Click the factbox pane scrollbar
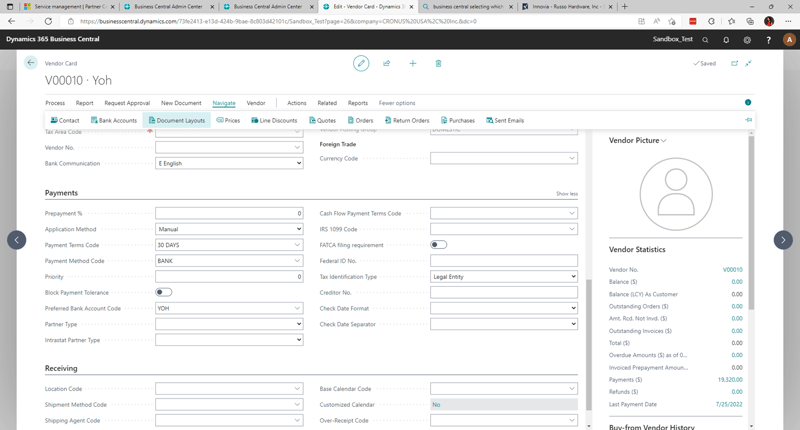Image resolution: width=800 pixels, height=430 pixels. 751,222
